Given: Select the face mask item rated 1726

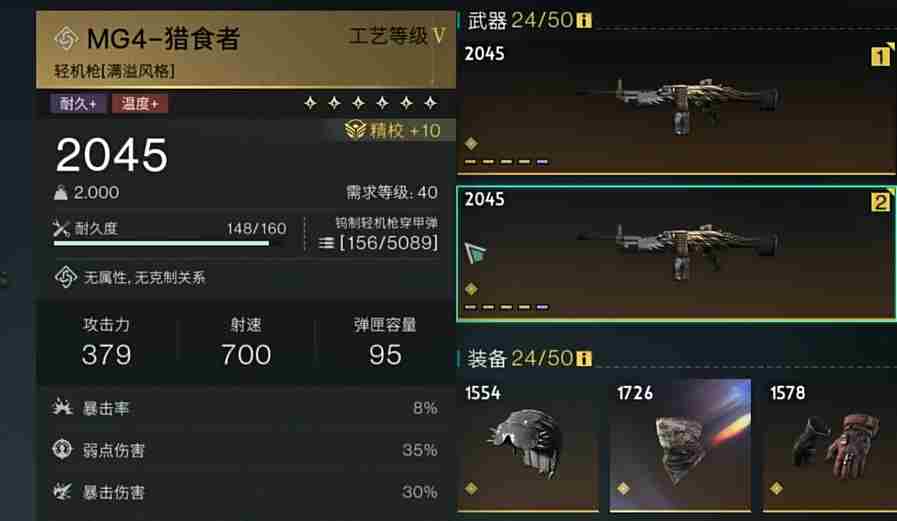Looking at the screenshot, I should (680, 446).
